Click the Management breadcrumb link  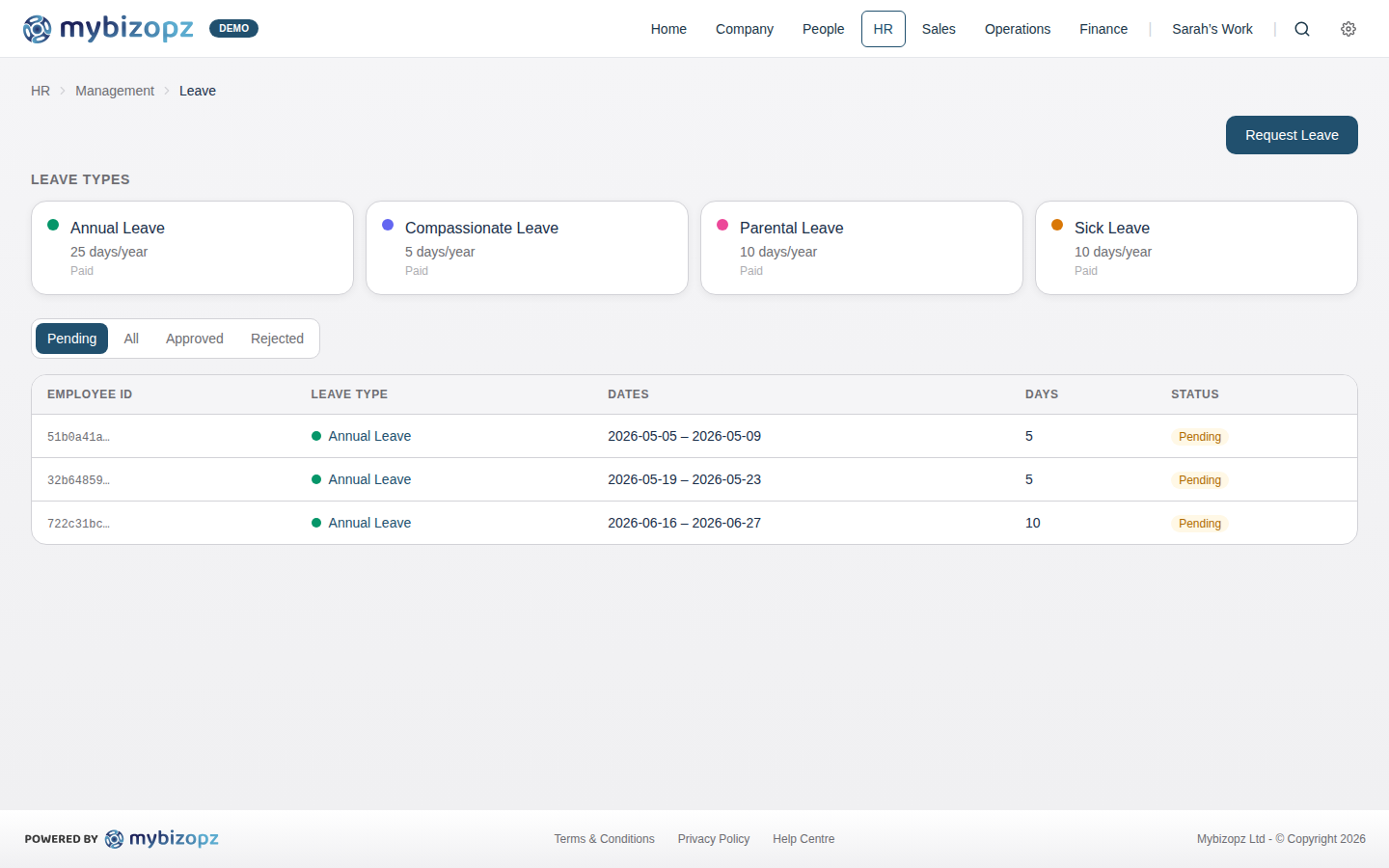pyautogui.click(x=115, y=91)
